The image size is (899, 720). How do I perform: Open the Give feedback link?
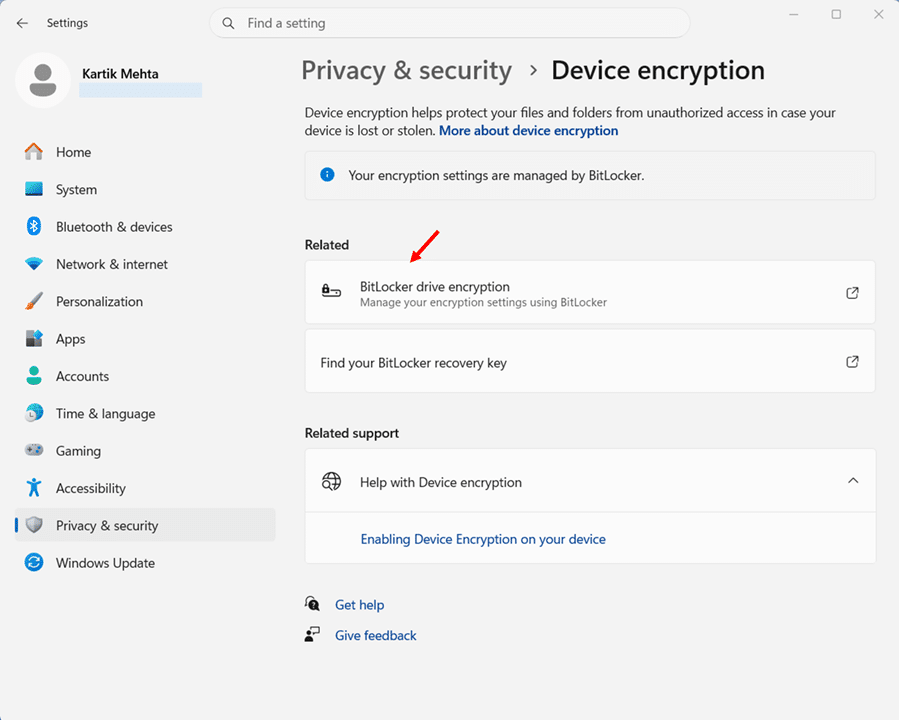[x=375, y=635]
